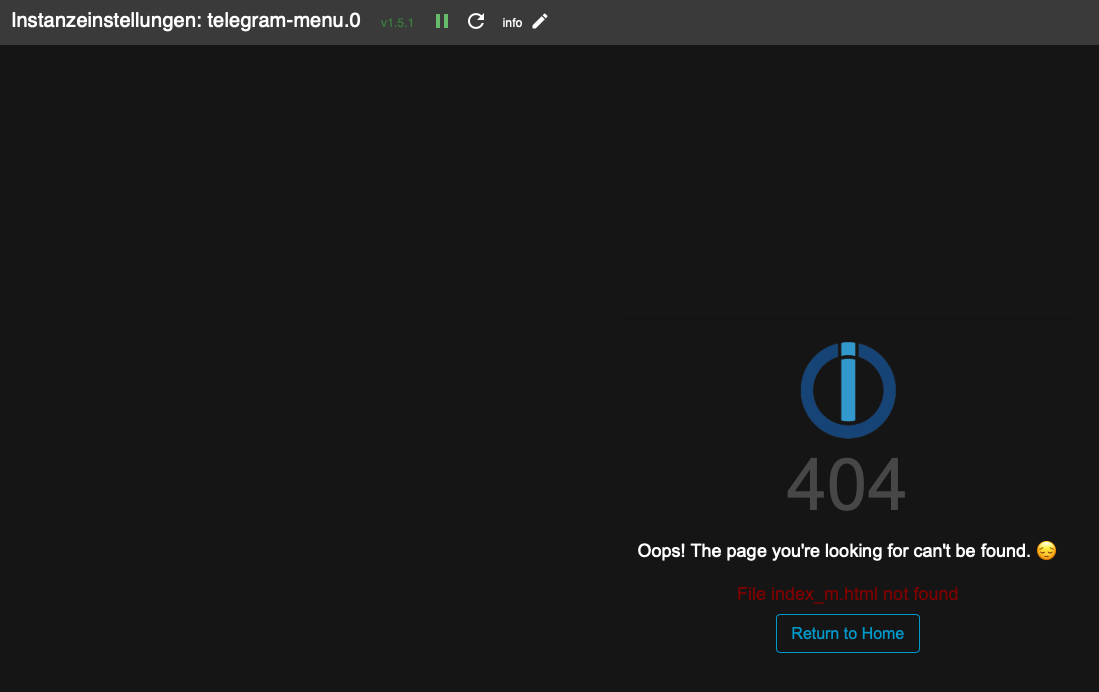Image resolution: width=1099 pixels, height=692 pixels.
Task: Click the info label in the header
Action: coord(512,23)
